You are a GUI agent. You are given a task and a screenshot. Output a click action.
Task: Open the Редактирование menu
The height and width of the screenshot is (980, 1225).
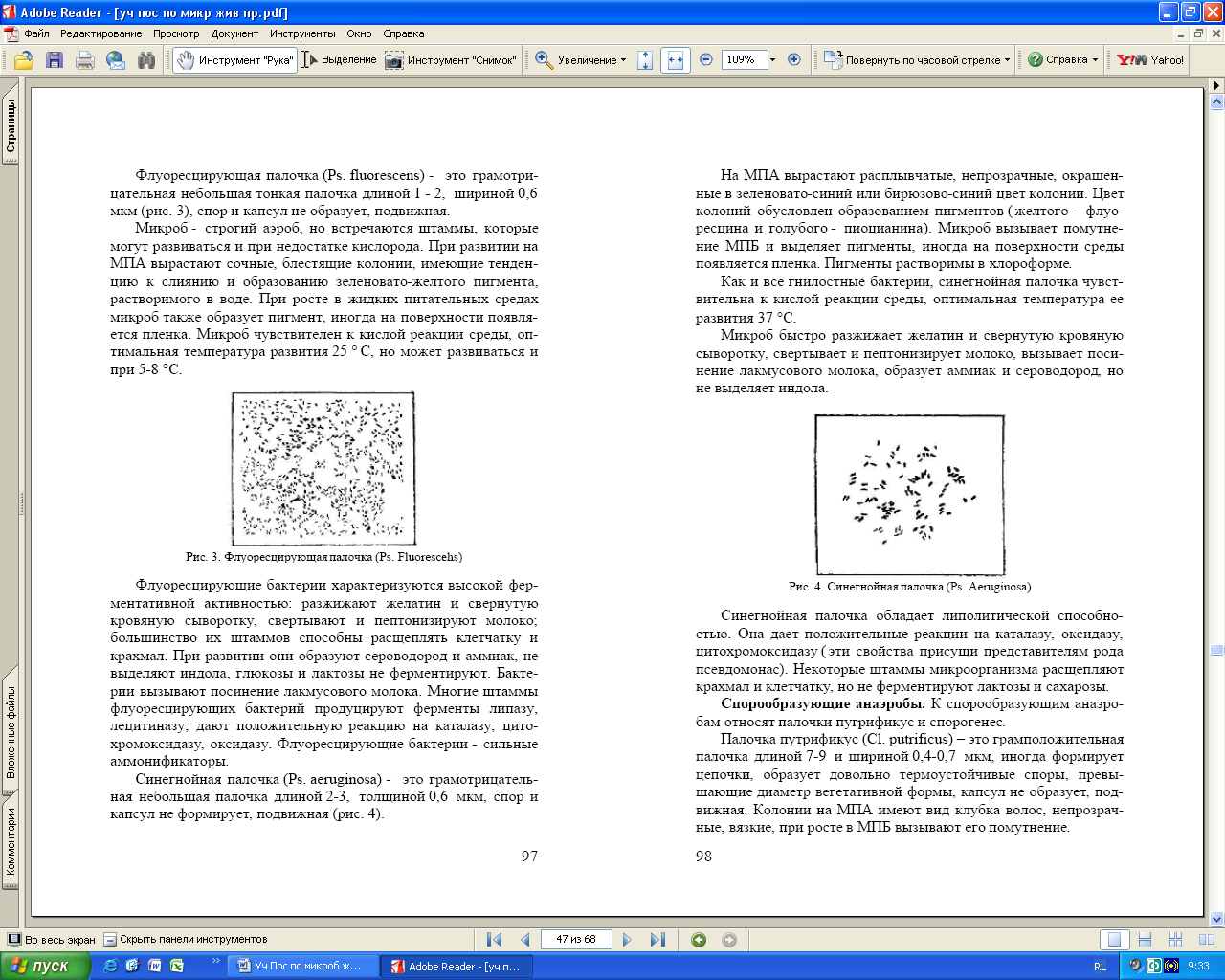(x=100, y=33)
